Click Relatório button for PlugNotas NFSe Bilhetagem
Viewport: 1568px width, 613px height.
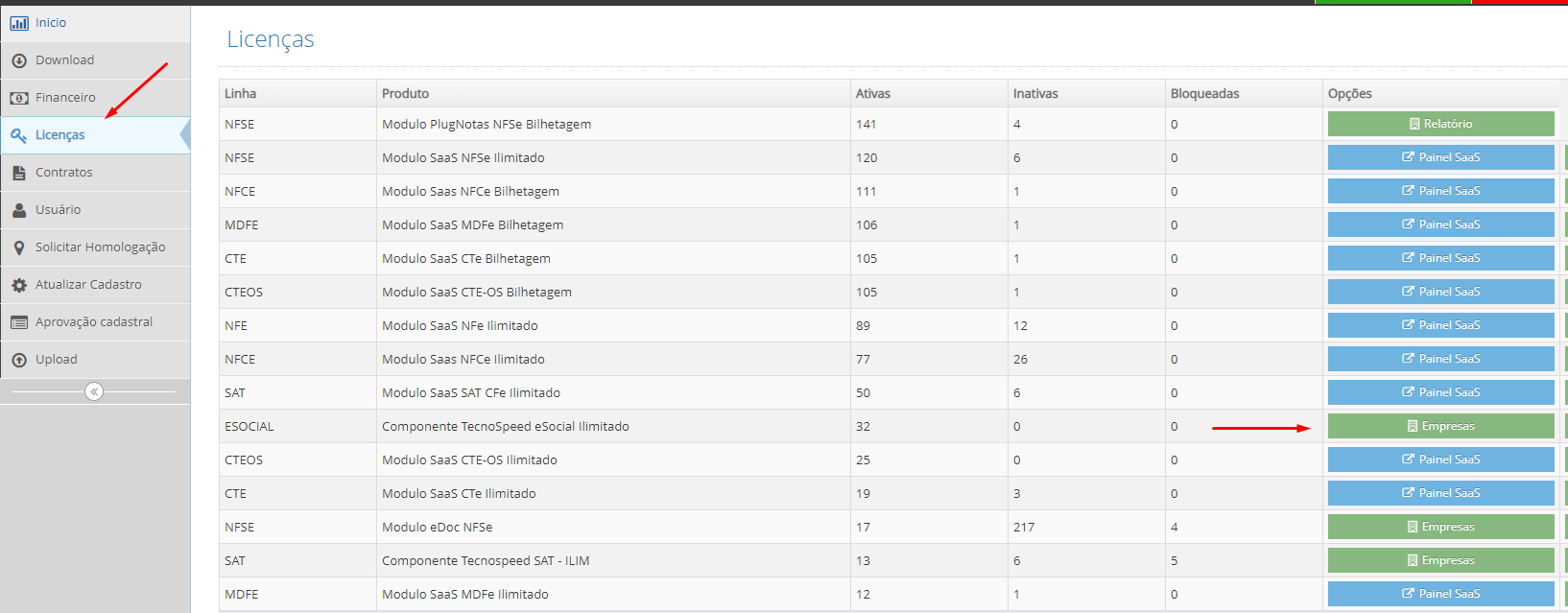[x=1440, y=124]
